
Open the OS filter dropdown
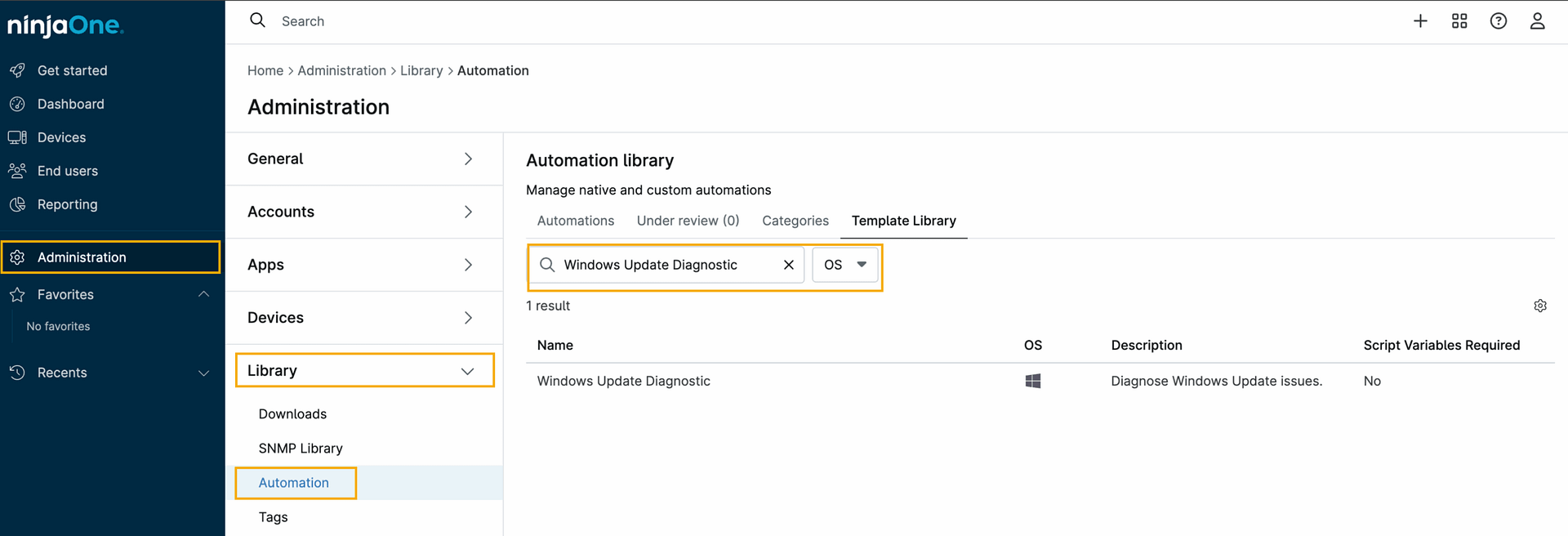[x=844, y=265]
